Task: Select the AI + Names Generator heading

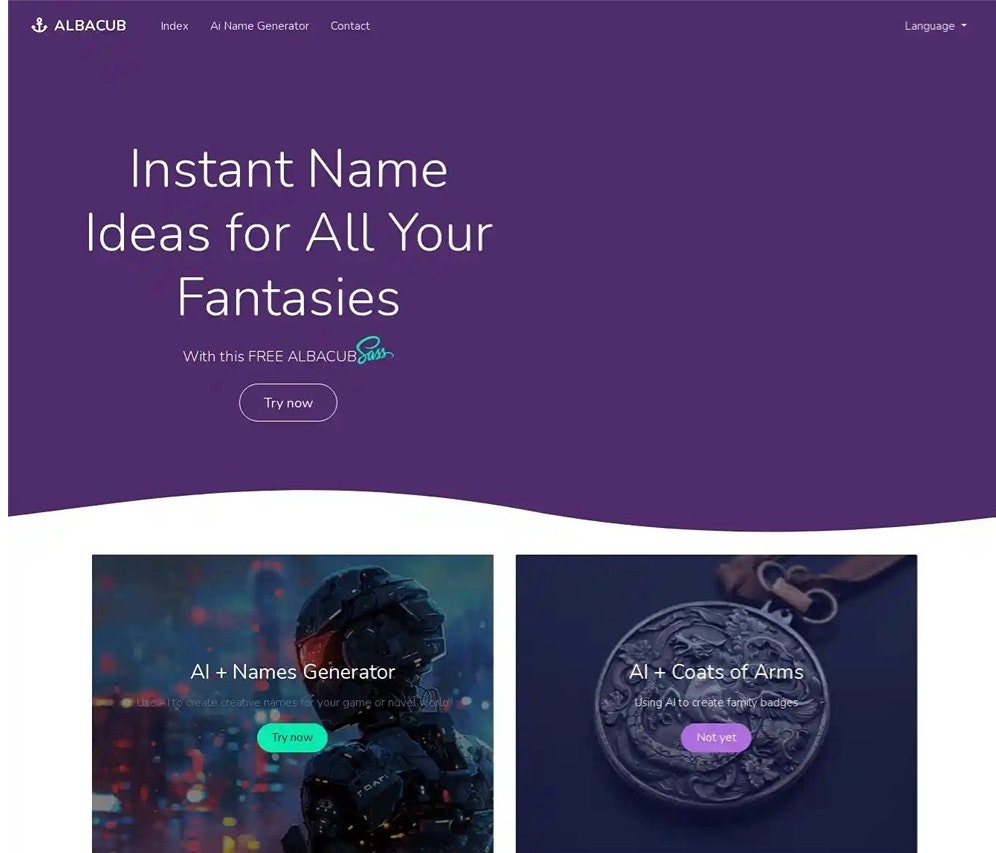Action: click(x=293, y=671)
